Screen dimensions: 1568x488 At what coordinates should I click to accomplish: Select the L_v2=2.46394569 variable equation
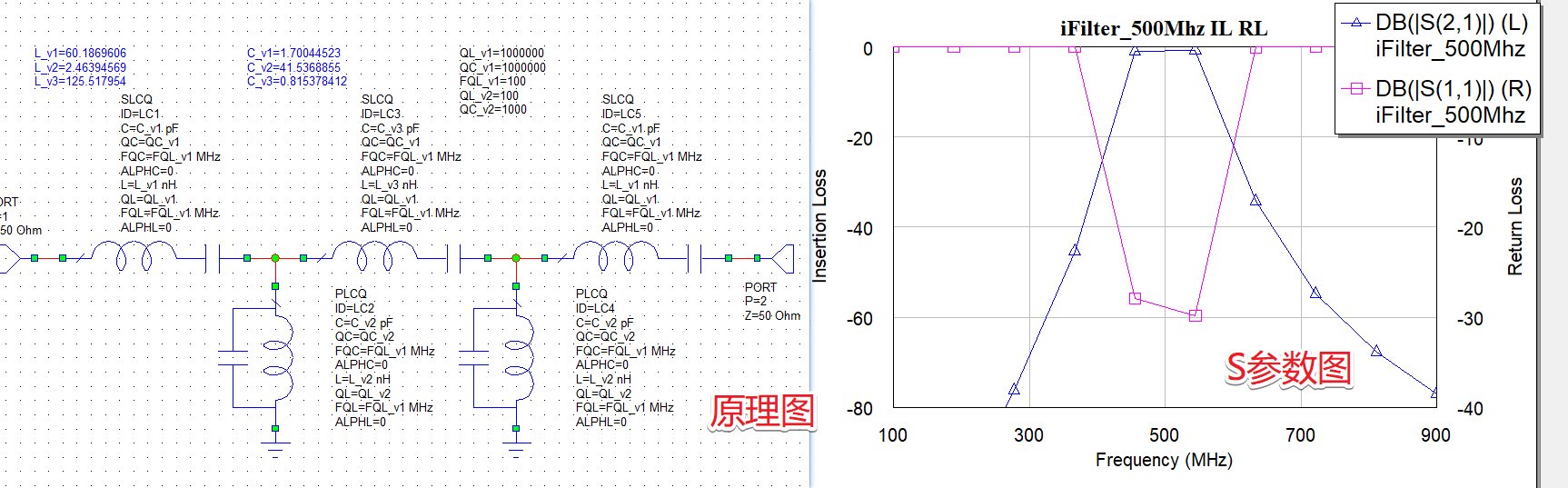click(80, 67)
